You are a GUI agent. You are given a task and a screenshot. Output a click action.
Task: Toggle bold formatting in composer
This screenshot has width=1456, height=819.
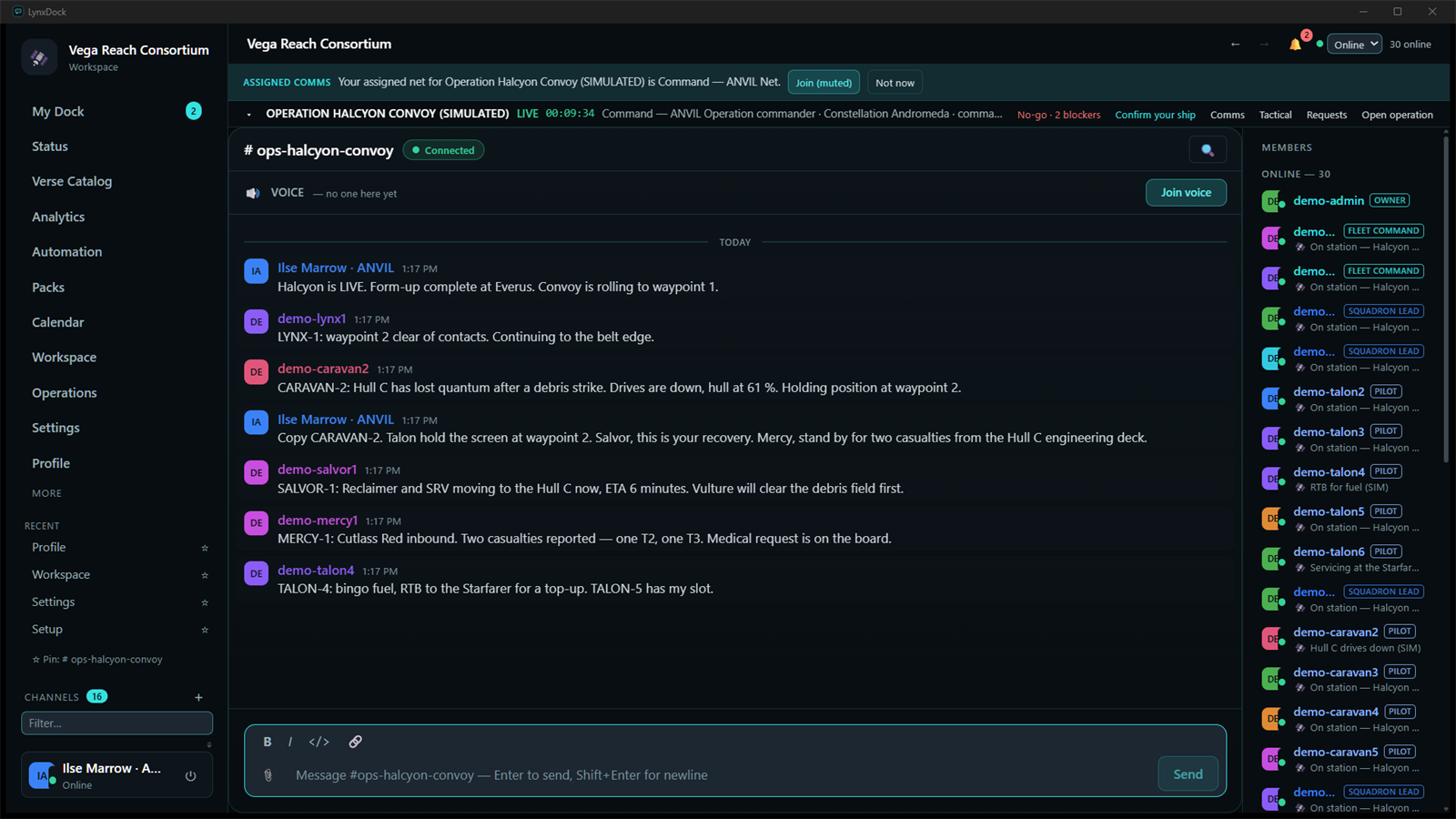[268, 742]
